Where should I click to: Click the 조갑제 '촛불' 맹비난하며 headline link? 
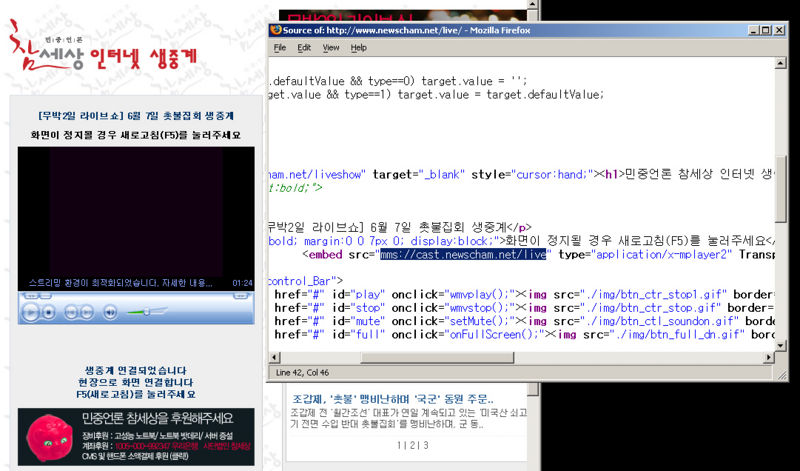click(393, 399)
